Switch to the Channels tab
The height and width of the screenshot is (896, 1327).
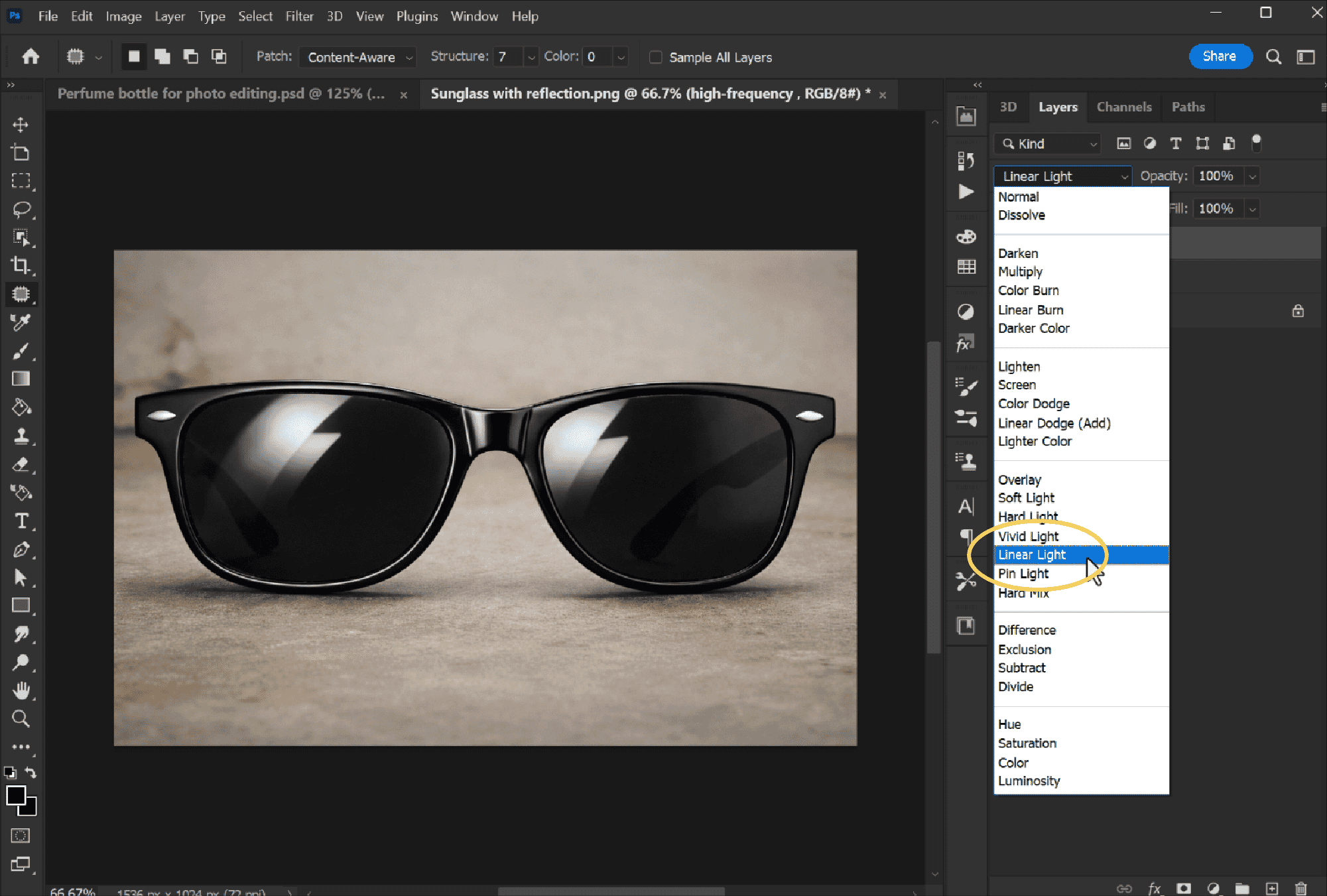(1123, 107)
